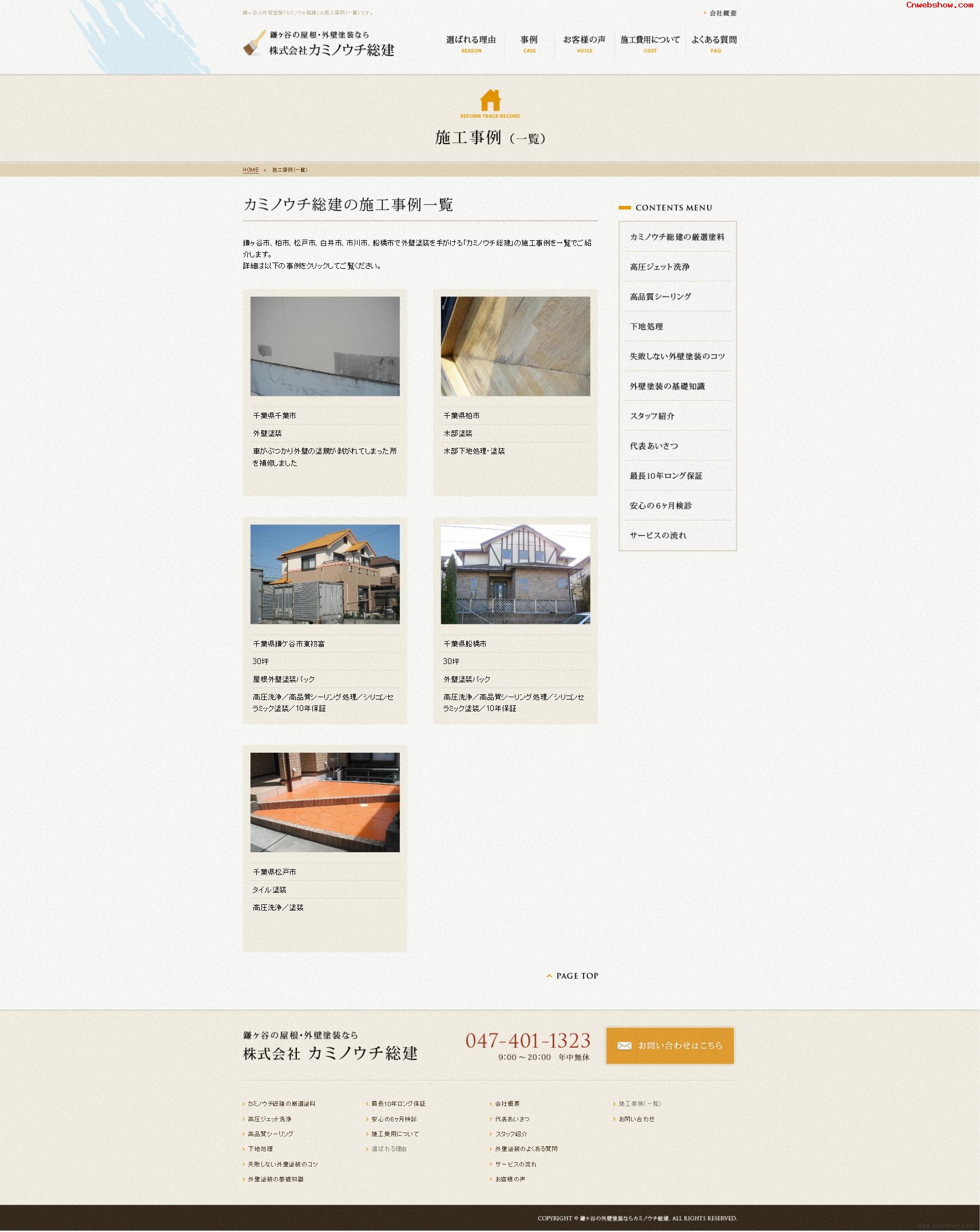
Task: View the 鎌ケ谷市東初富 orange-roof house photo
Action: [325, 574]
